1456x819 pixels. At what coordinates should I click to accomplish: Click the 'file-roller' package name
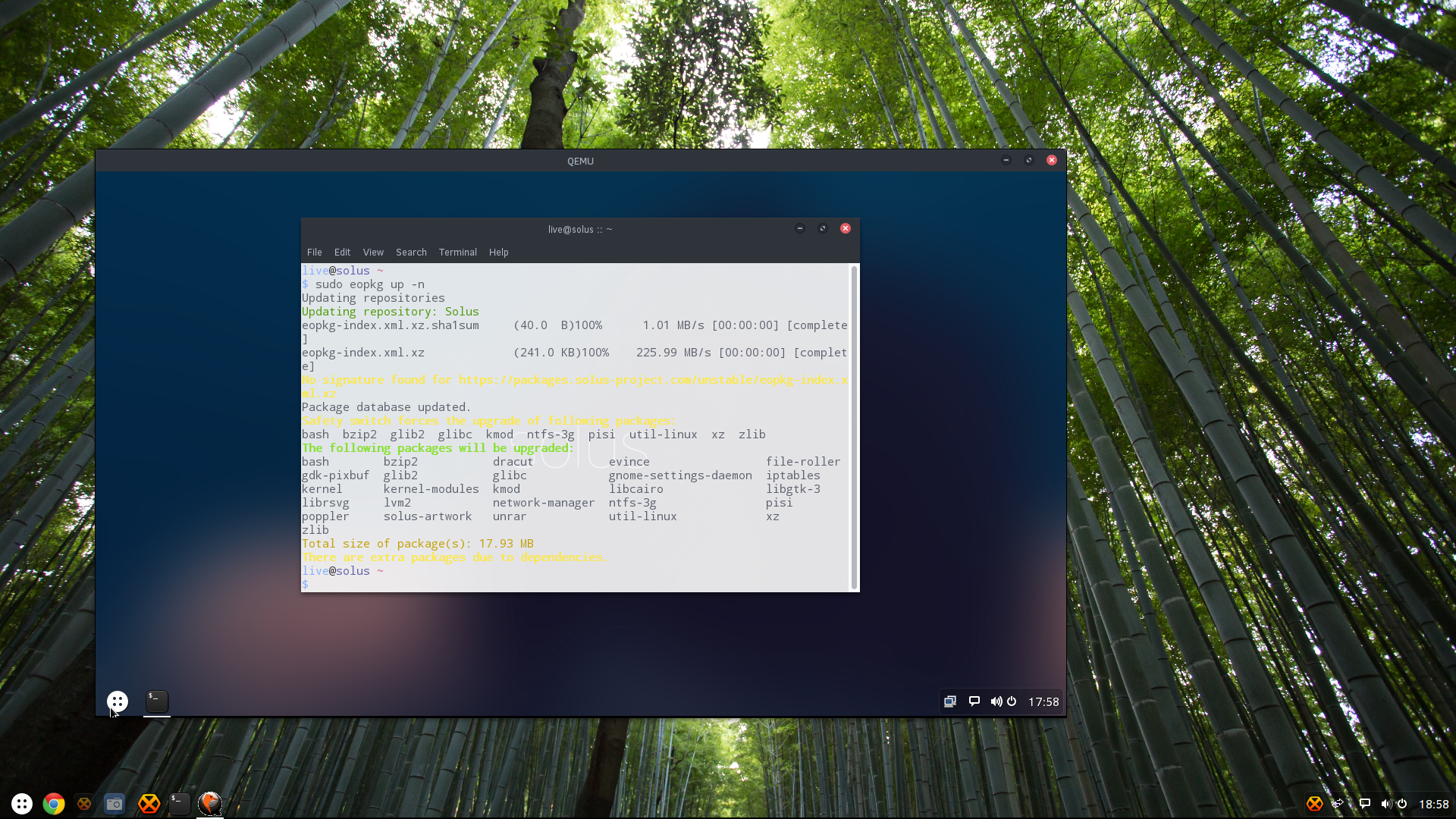803,462
